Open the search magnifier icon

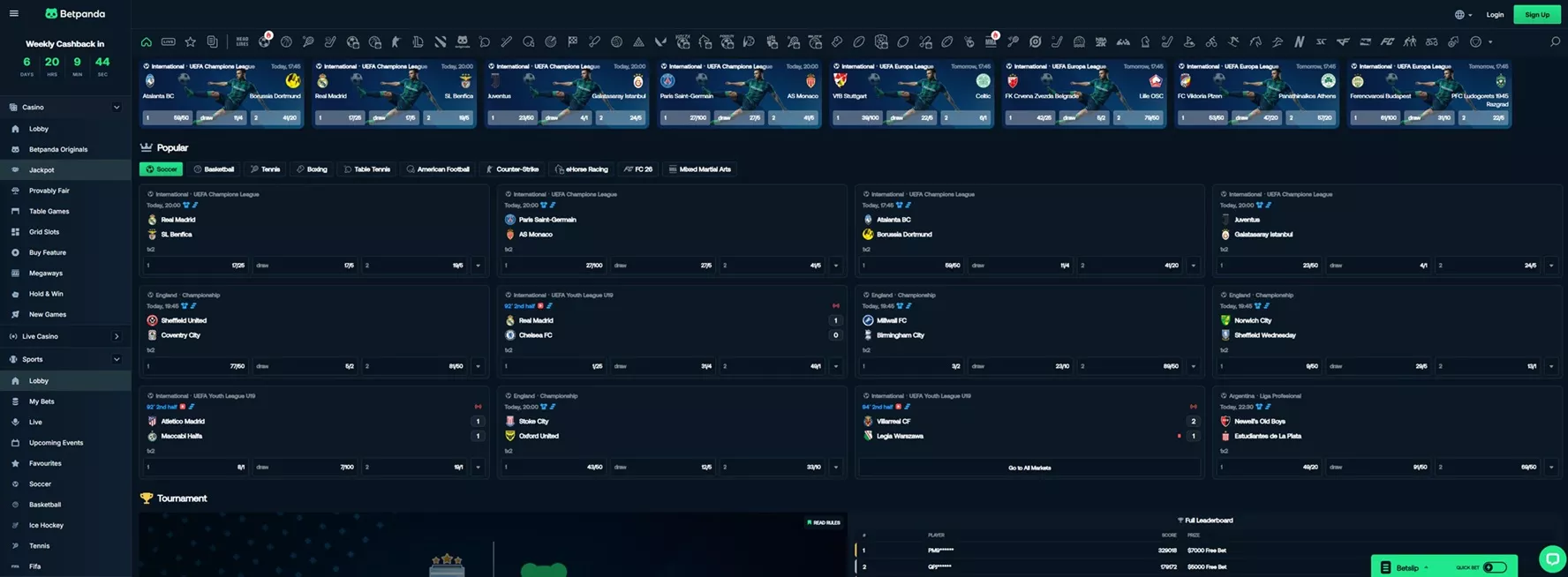pyautogui.click(x=1555, y=41)
